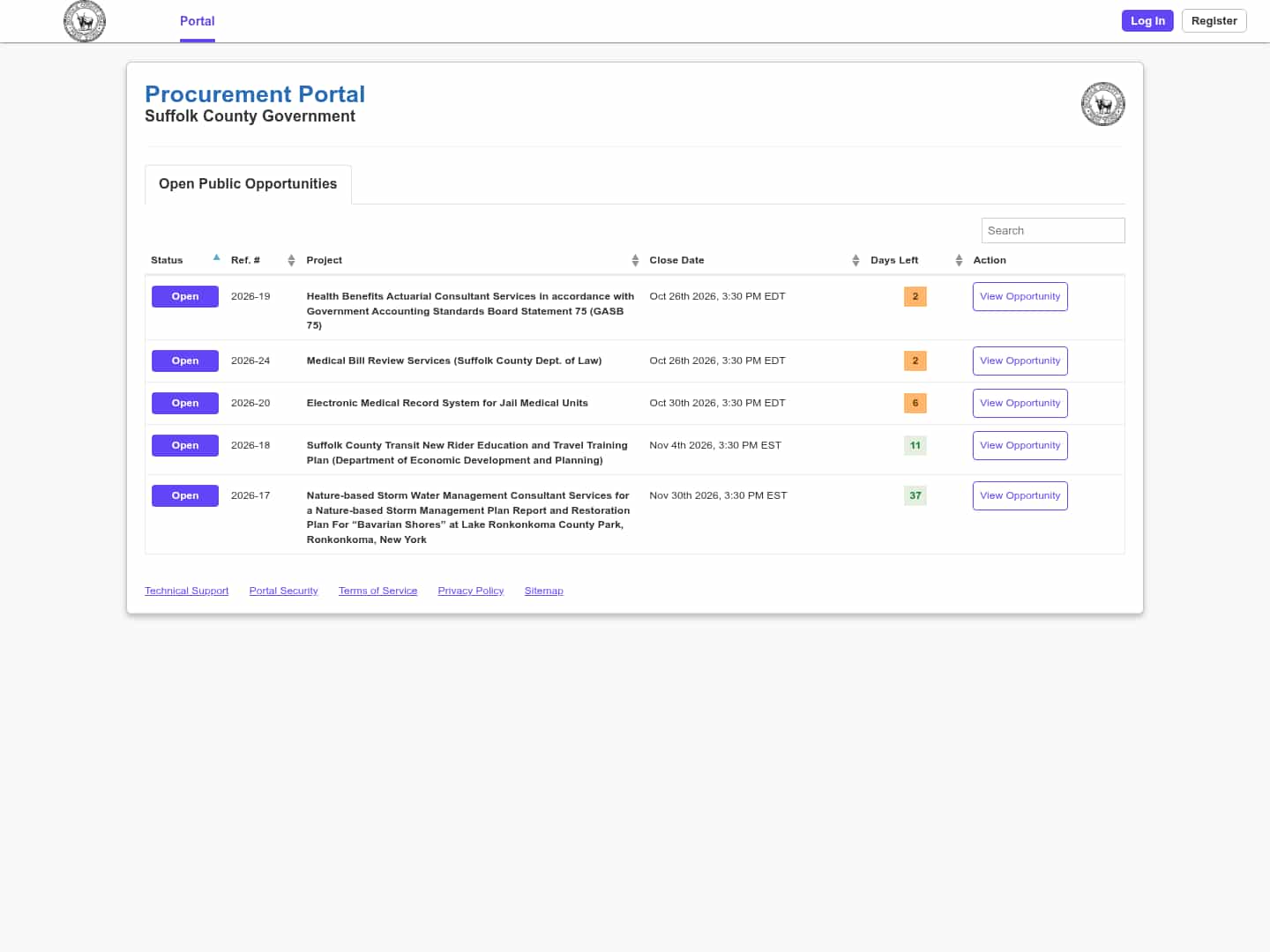Screen dimensions: 1270x952
Task: Click the county seal beside Procurement Portal heading
Action: pyautogui.click(x=1102, y=104)
